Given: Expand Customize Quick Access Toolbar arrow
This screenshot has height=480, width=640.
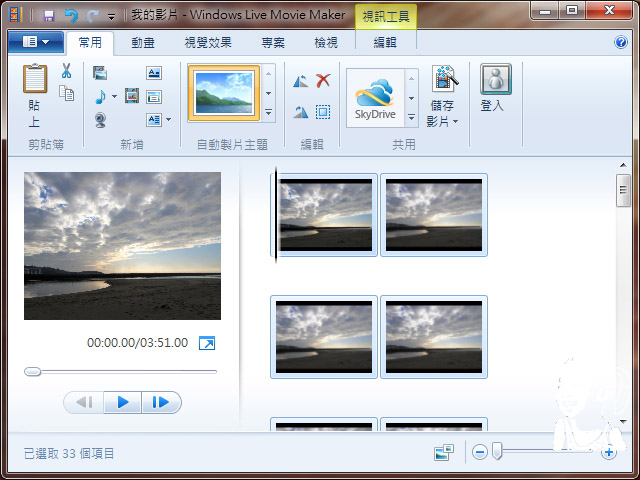Looking at the screenshot, I should (111, 16).
